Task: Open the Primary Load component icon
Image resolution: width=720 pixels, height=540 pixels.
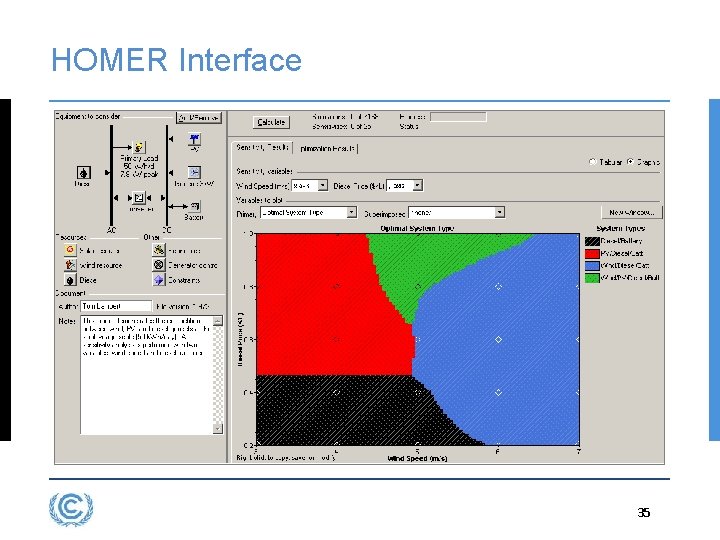Action: tap(139, 147)
